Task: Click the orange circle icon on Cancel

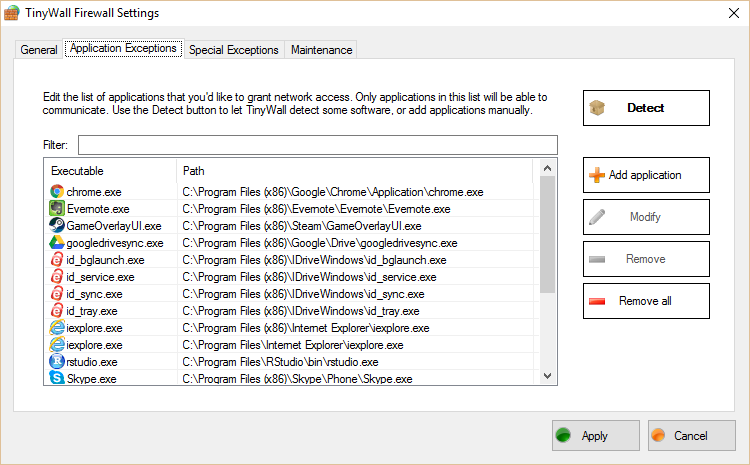Action: point(659,435)
